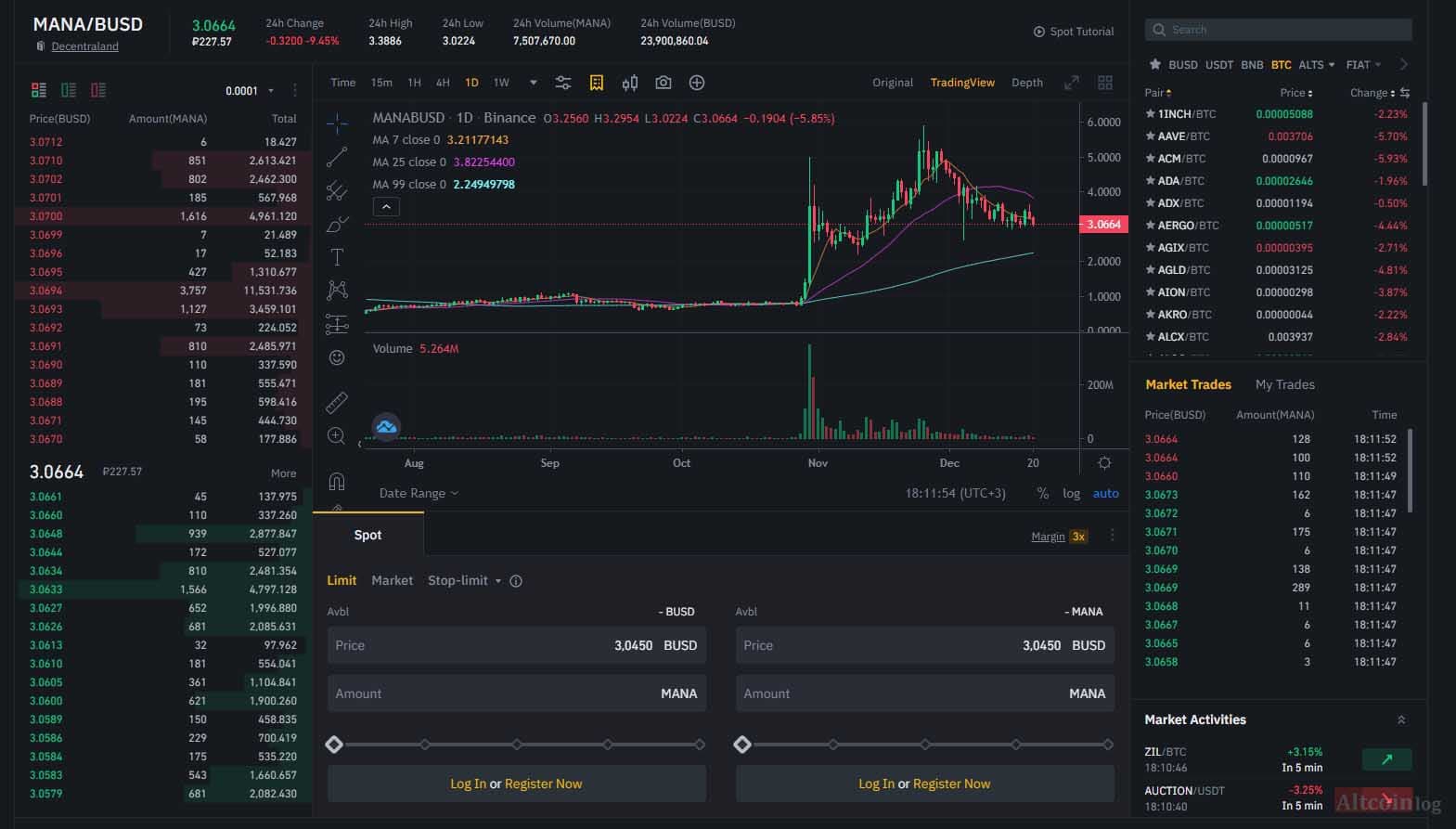
Task: Click the Decentraland link
Action: point(84,46)
